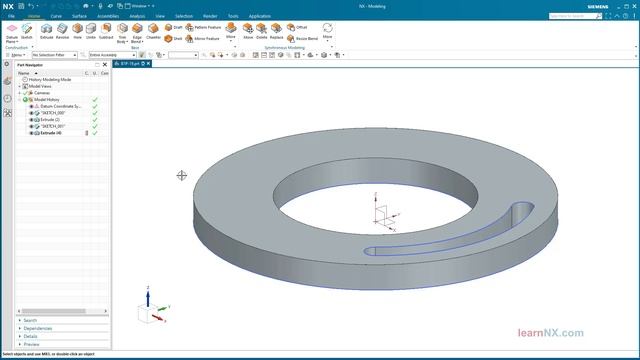Switch to the Render ribbon tab
Image resolution: width=640 pixels, height=360 pixels.
210,16
